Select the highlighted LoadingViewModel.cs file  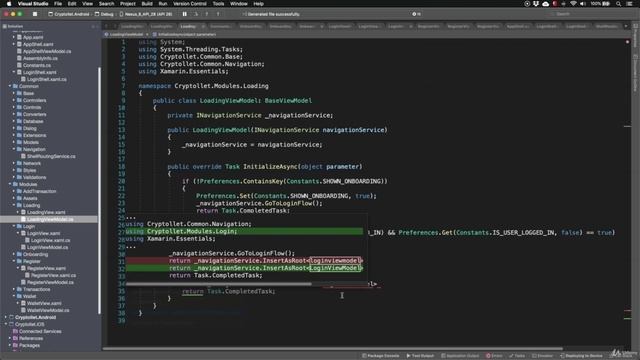pos(50,219)
